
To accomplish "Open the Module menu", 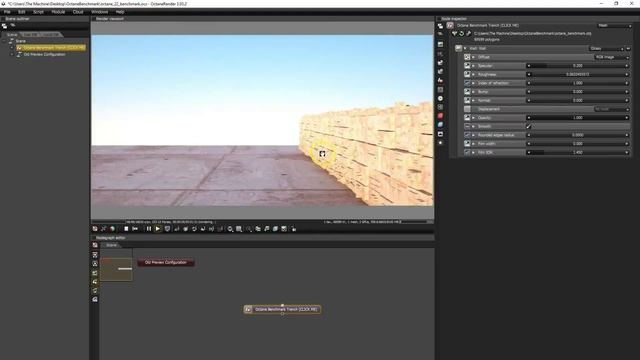I will click(58, 12).
